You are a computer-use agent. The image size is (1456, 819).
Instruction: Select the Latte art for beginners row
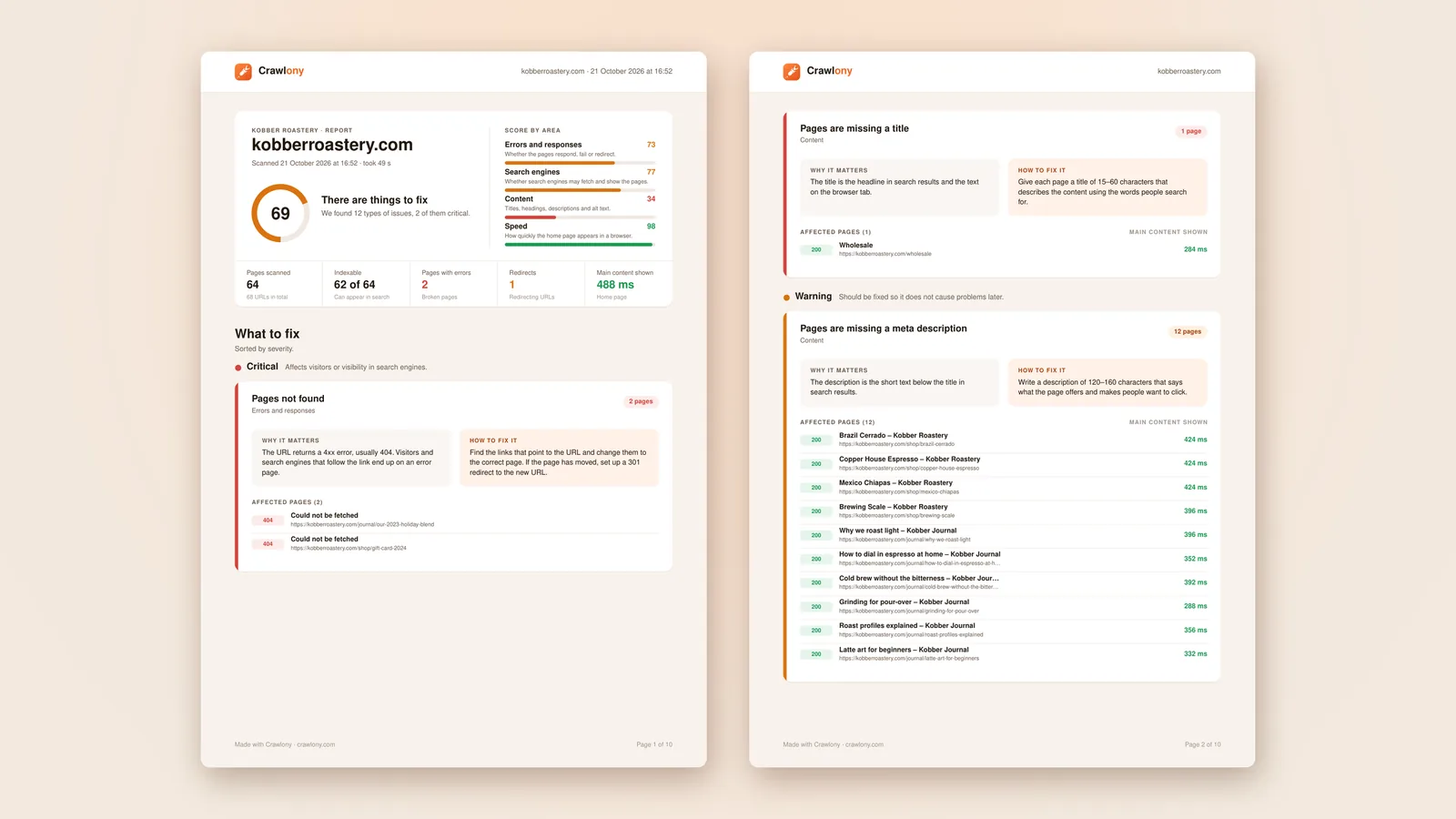(x=1004, y=653)
